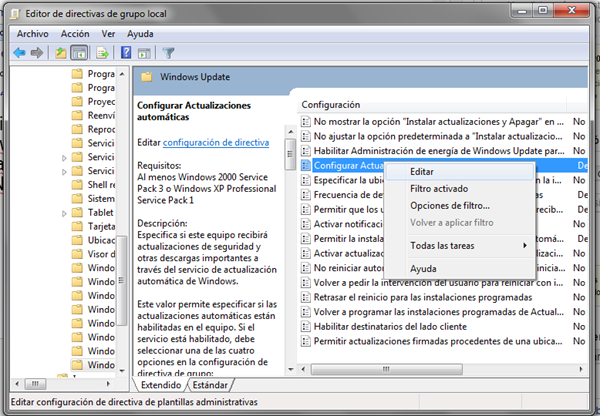600x416 pixels.
Task: Toggle the show/hide console tree icon
Action: click(x=79, y=52)
